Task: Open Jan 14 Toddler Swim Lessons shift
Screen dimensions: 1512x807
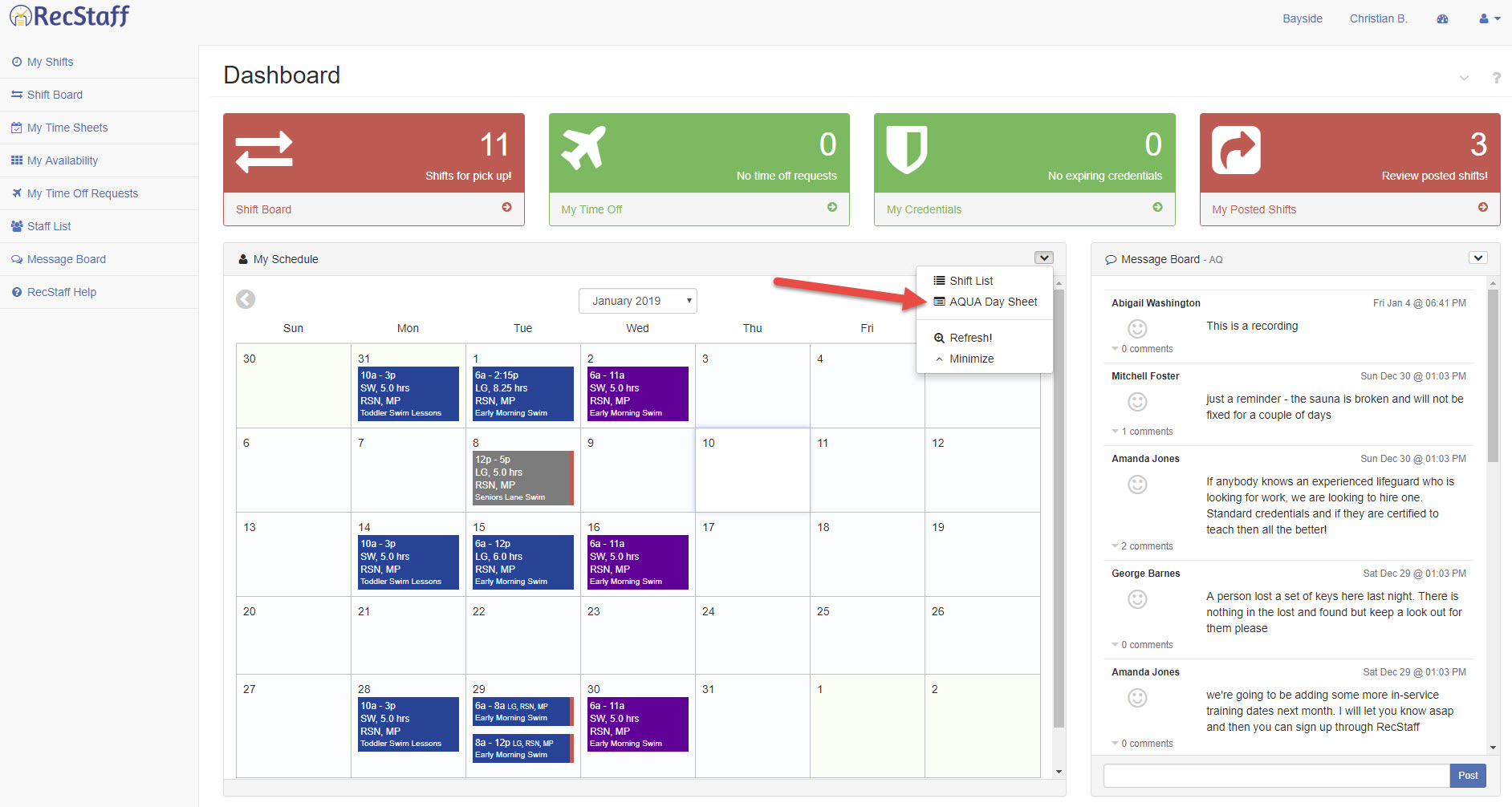Action: coord(408,562)
